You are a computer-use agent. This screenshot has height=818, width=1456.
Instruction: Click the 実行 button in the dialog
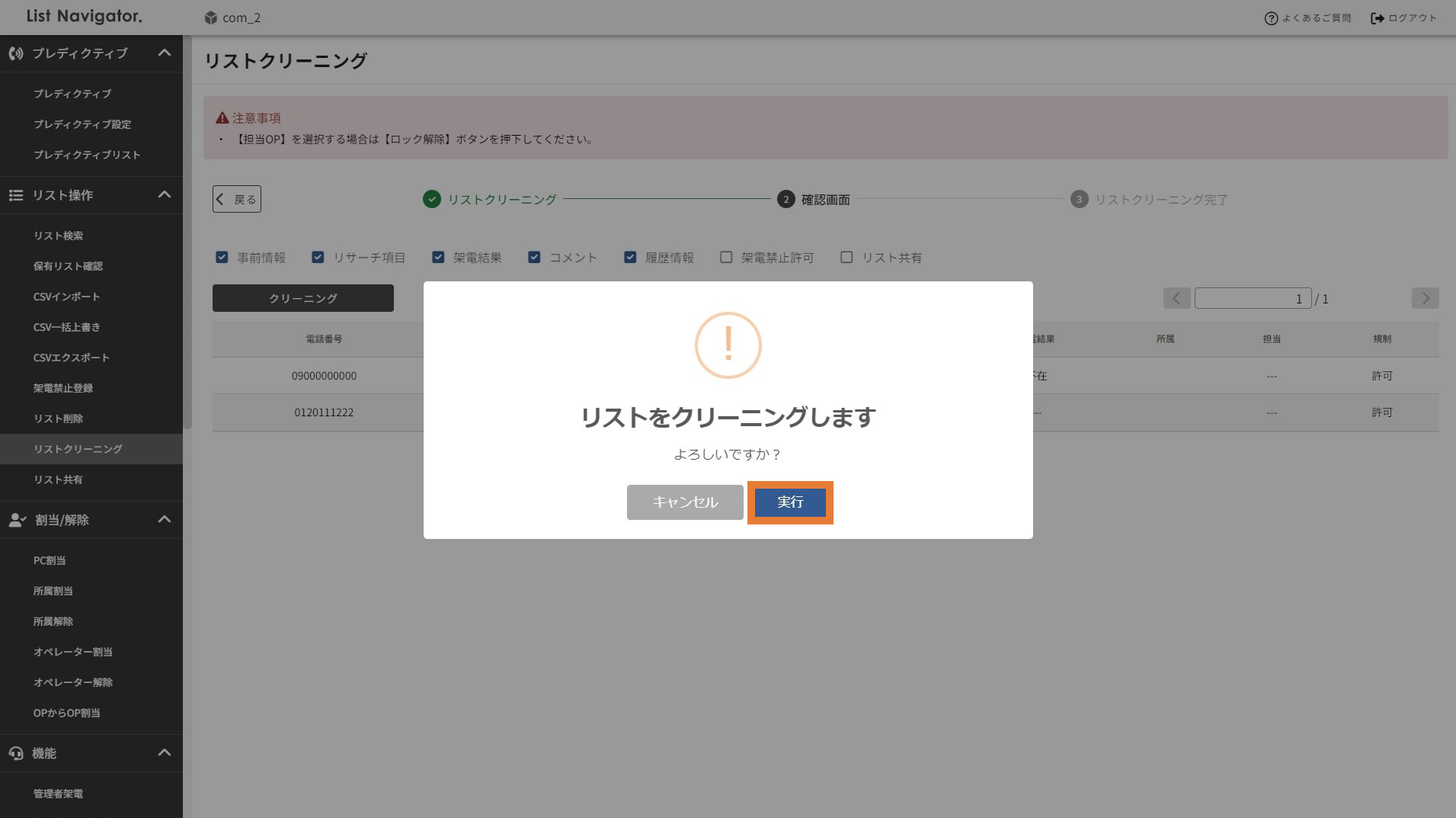(x=790, y=502)
